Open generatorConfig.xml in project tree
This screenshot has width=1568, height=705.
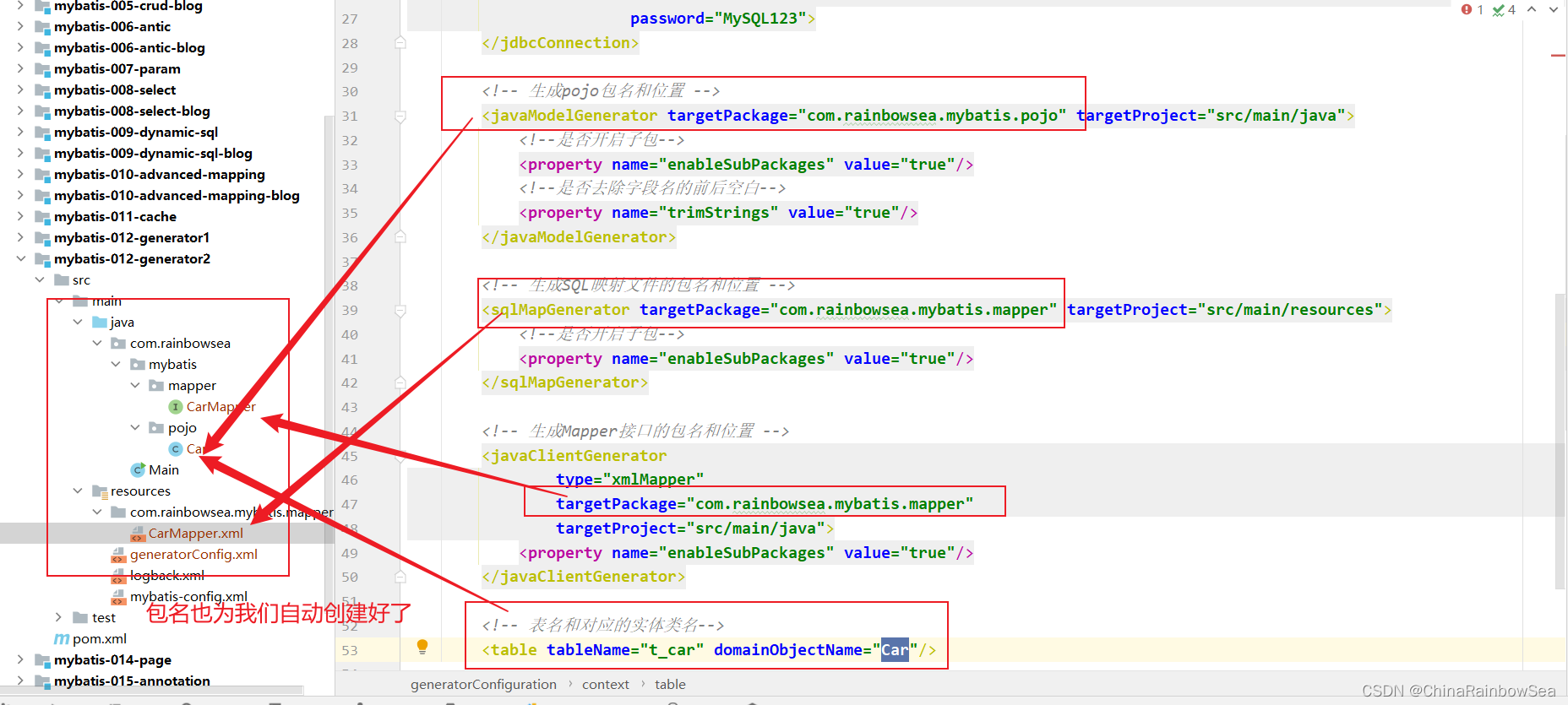pos(193,555)
